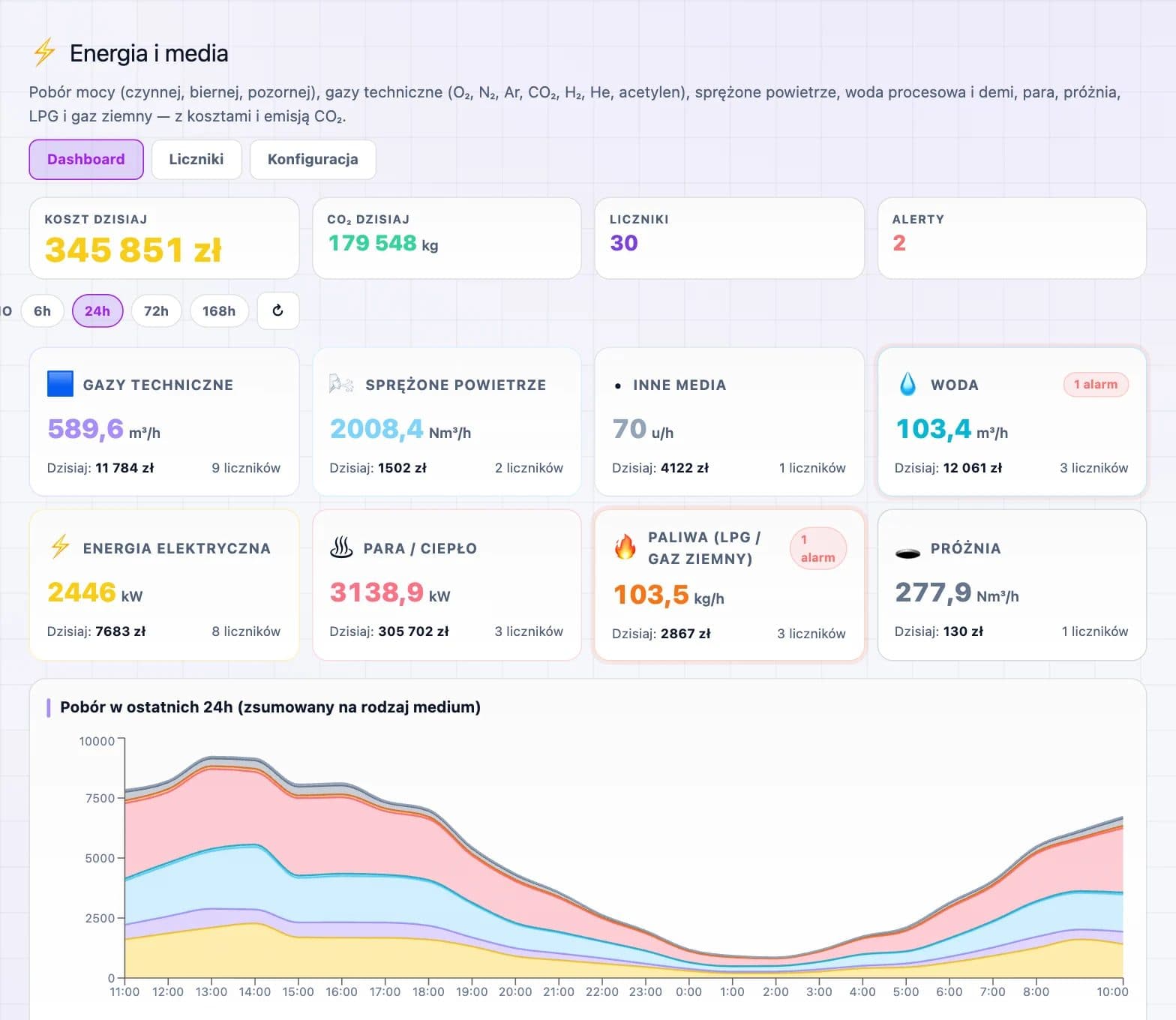1176x1020 pixels.
Task: Click the 103,4 m³/h water value
Action: point(952,429)
